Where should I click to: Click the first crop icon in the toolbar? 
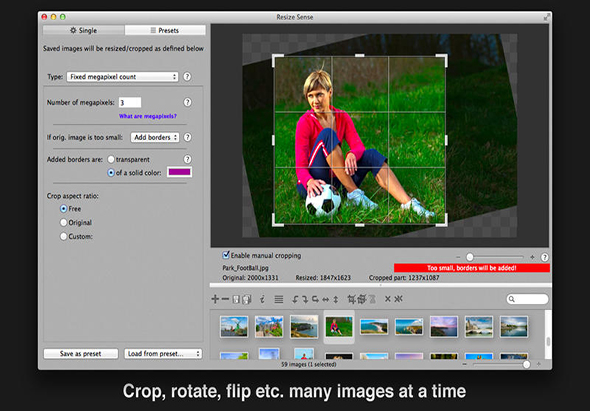point(351,299)
